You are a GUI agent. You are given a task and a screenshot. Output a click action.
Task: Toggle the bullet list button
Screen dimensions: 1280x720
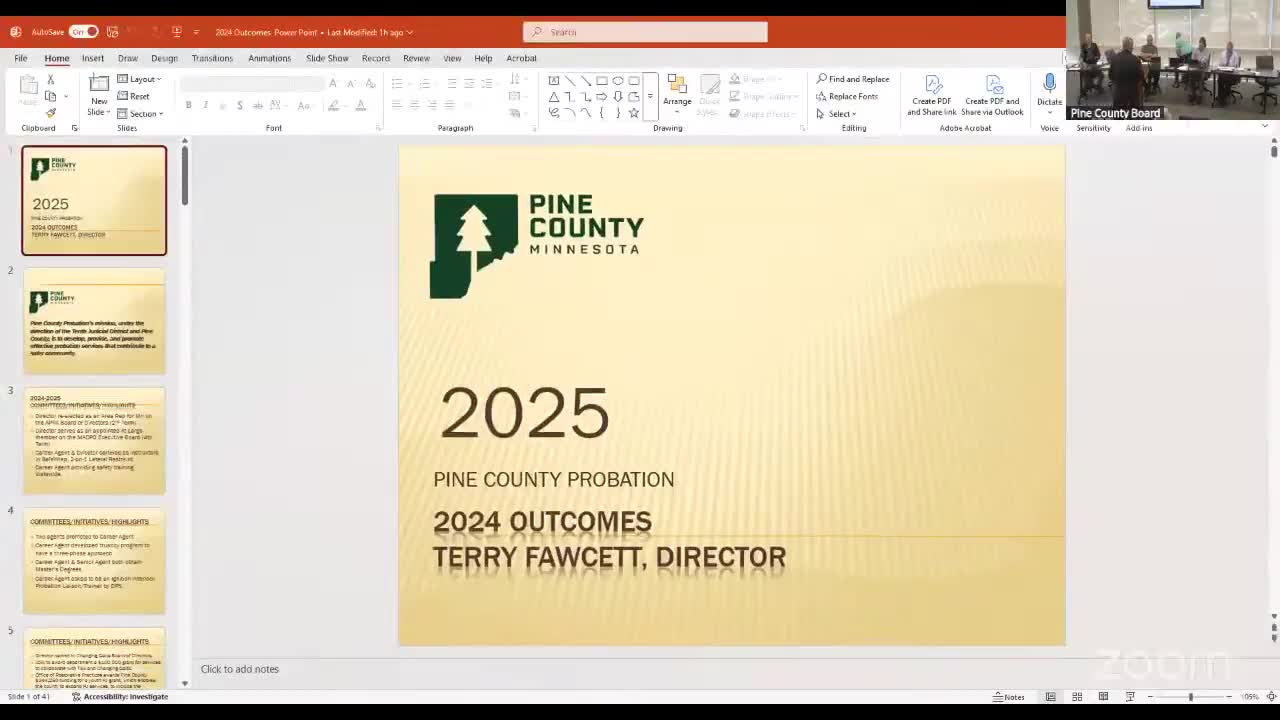coord(399,83)
